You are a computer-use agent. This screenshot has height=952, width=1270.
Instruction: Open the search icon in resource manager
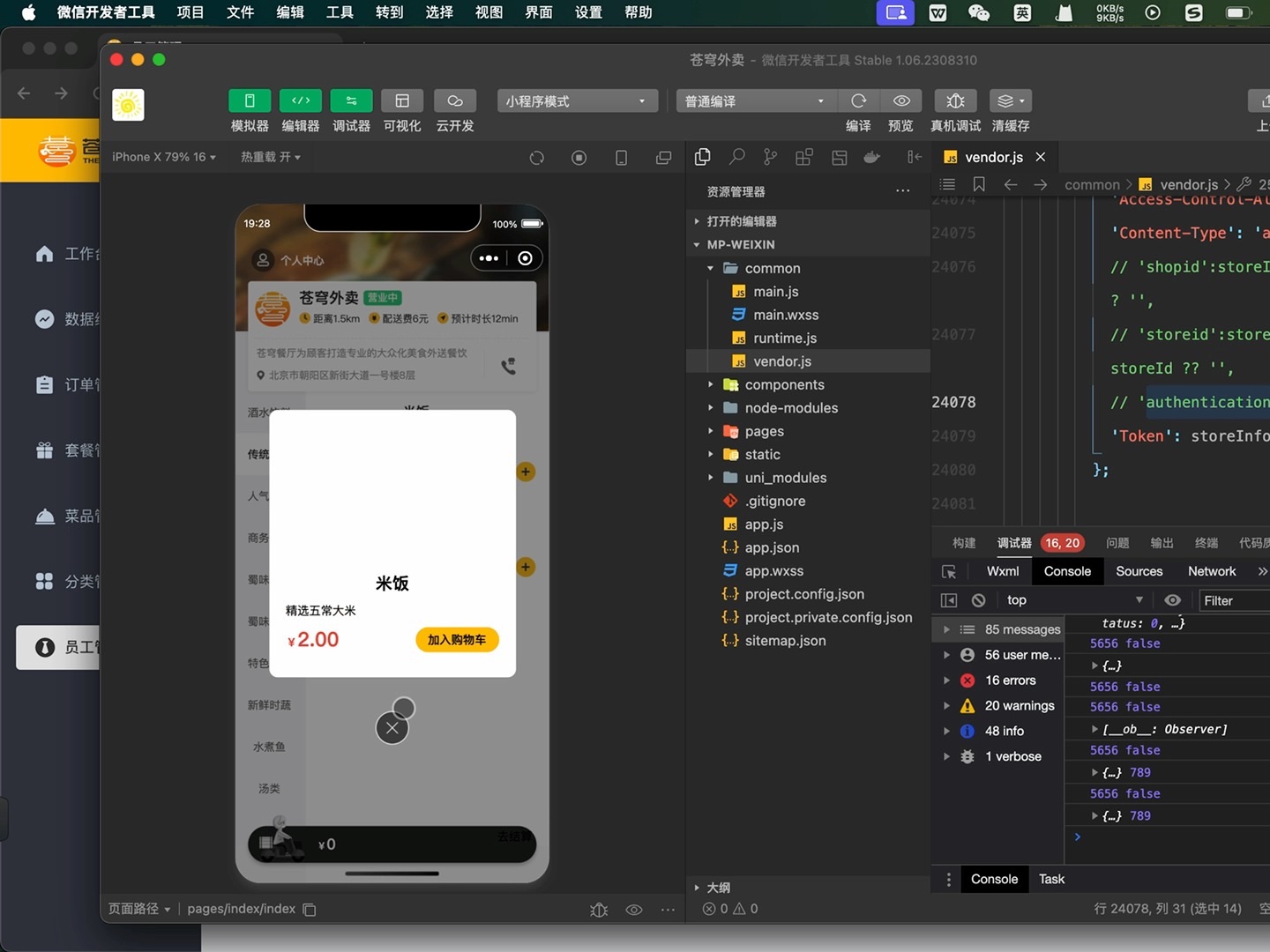pyautogui.click(x=736, y=156)
